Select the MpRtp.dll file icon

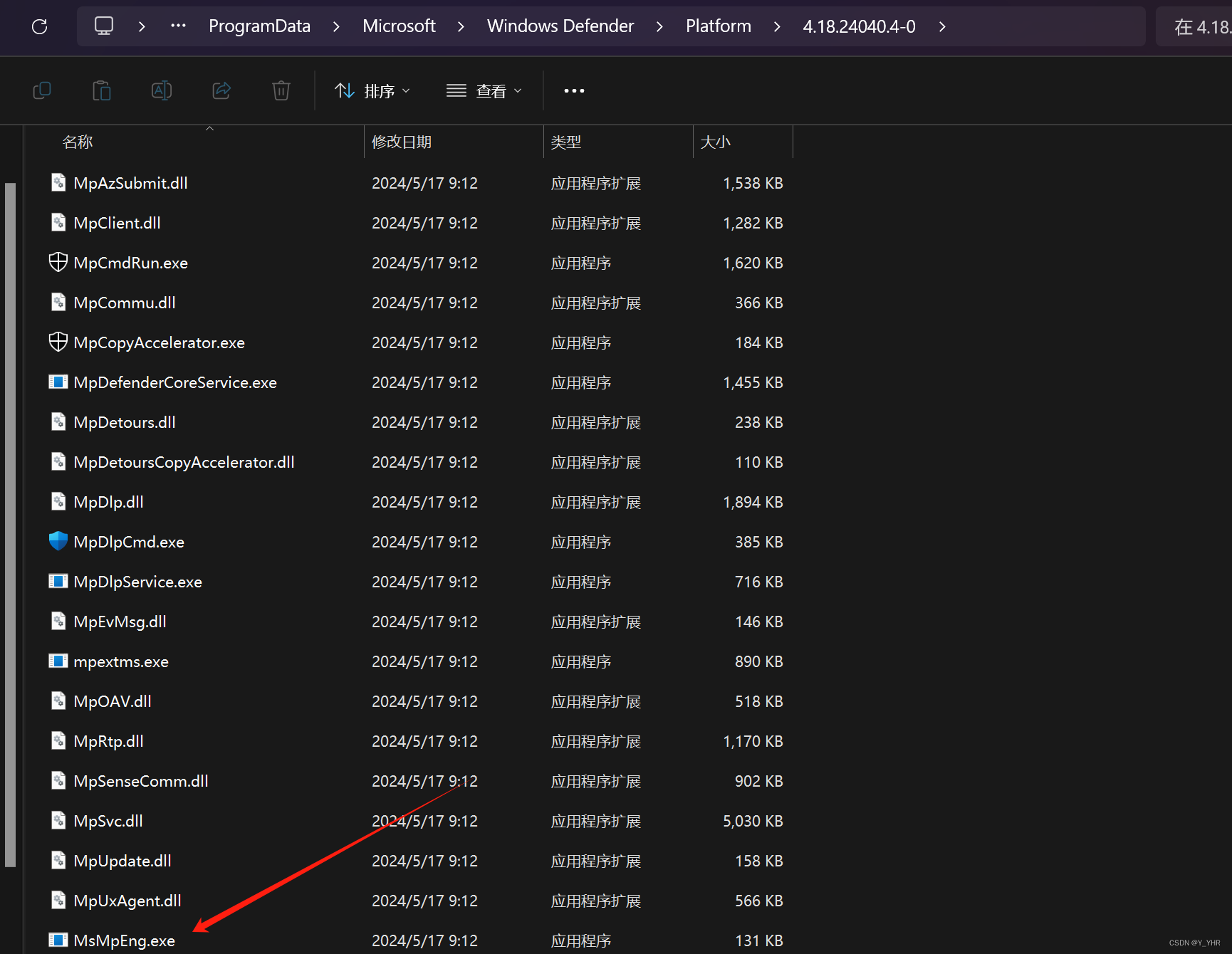coord(58,740)
